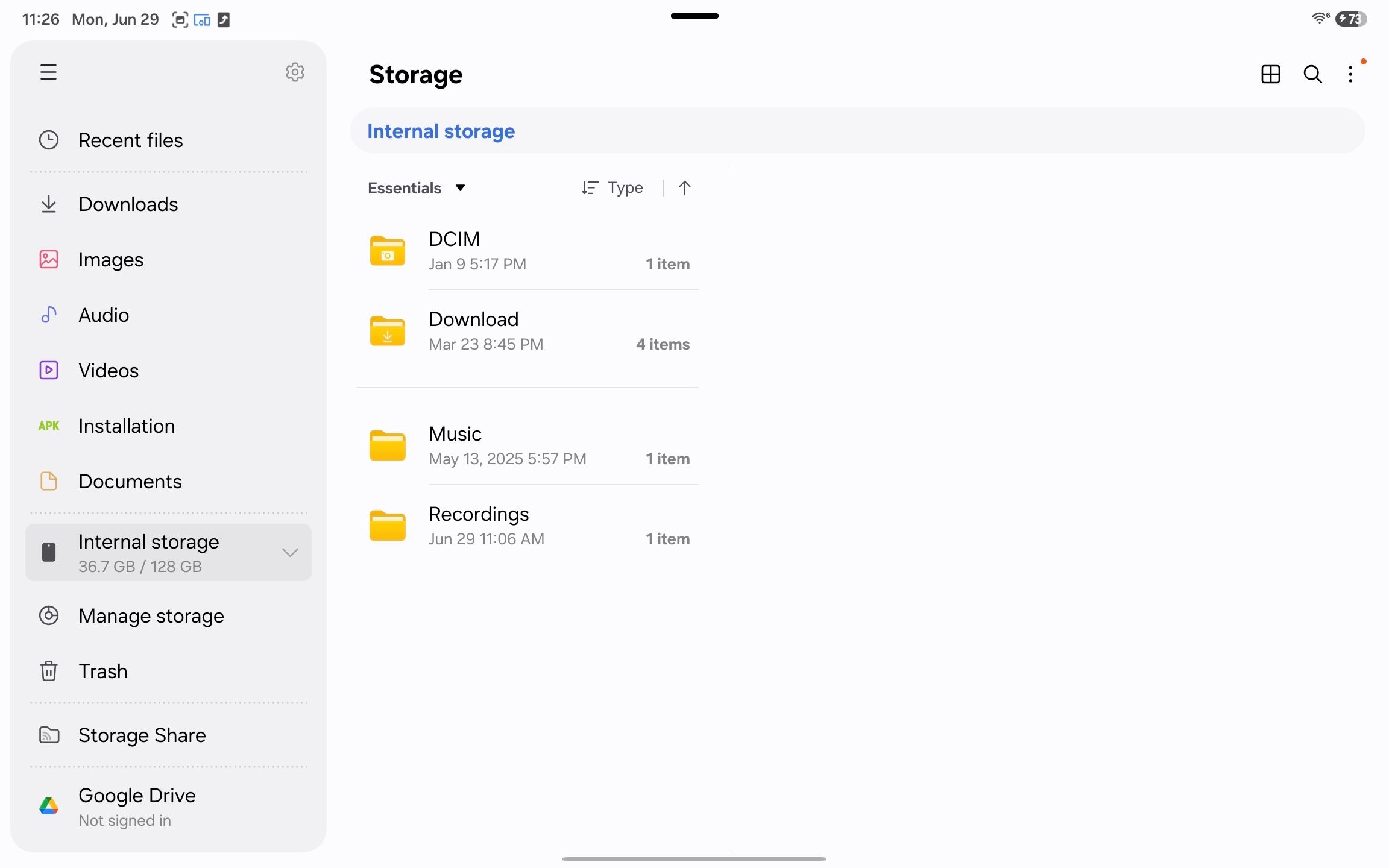1389x868 pixels.
Task: Open the Recordings folder row
Action: (x=528, y=526)
